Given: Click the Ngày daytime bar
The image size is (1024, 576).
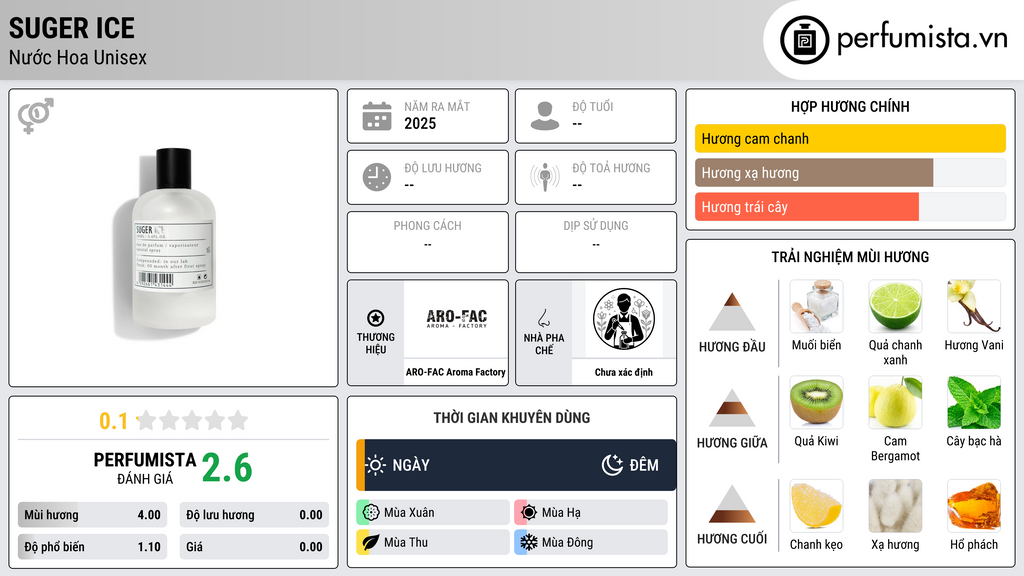Looking at the screenshot, I should (516, 465).
